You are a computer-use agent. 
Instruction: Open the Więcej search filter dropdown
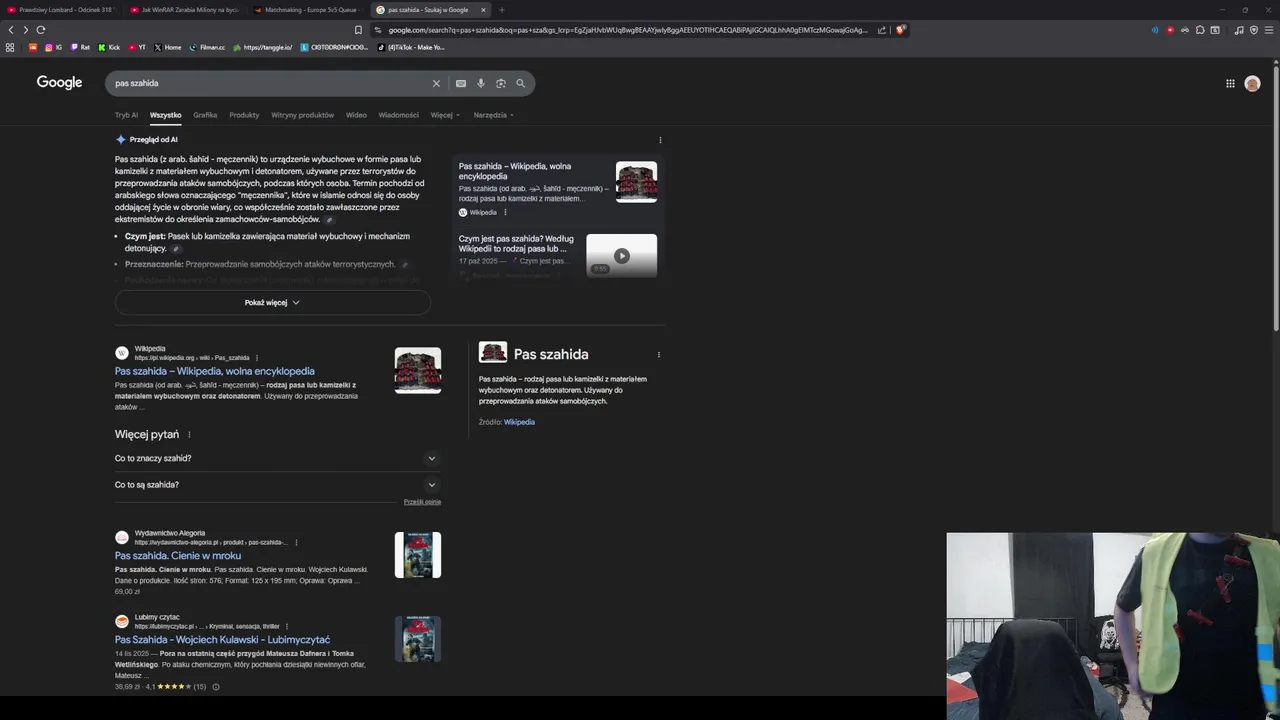click(446, 115)
